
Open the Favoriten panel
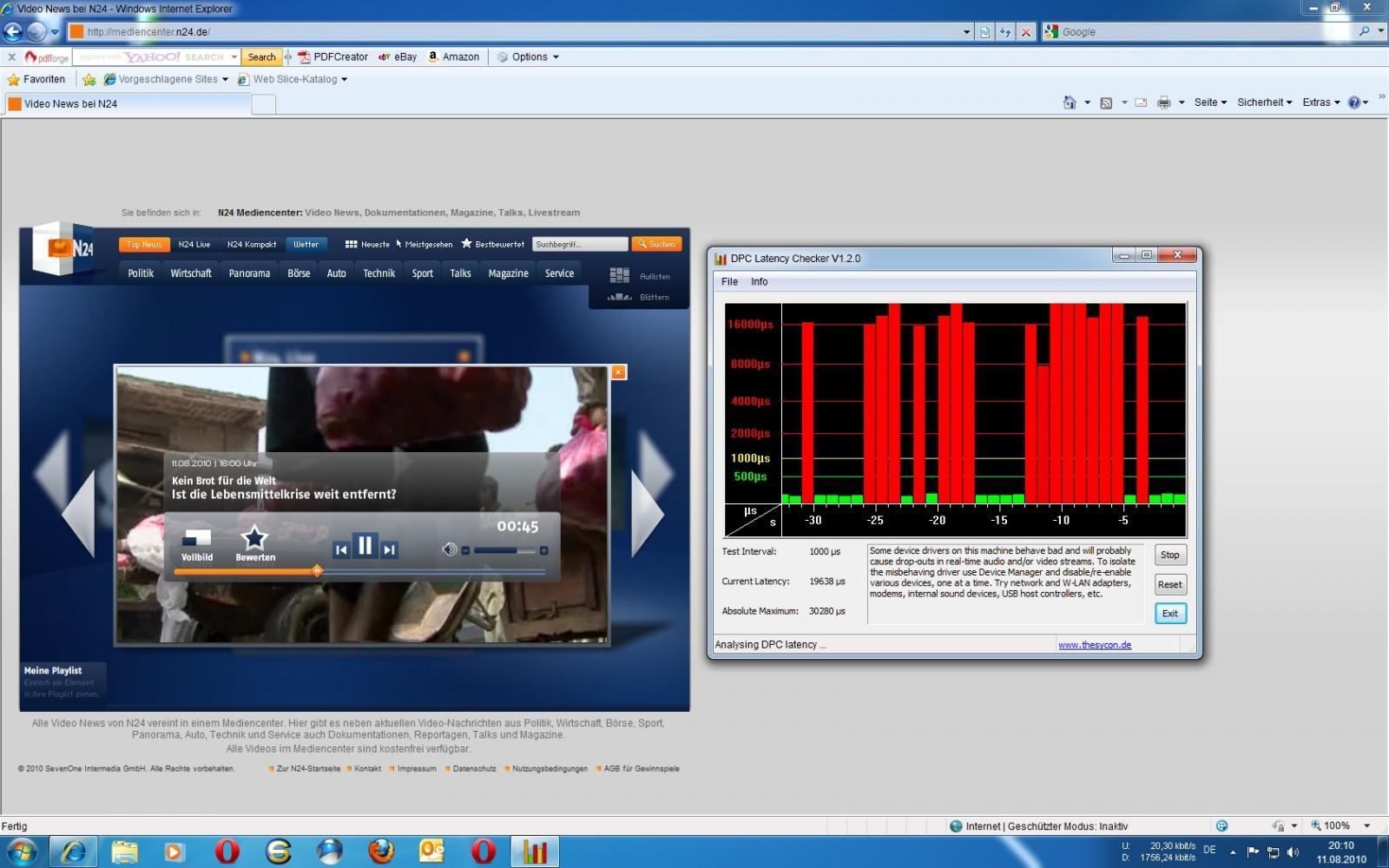(x=36, y=79)
